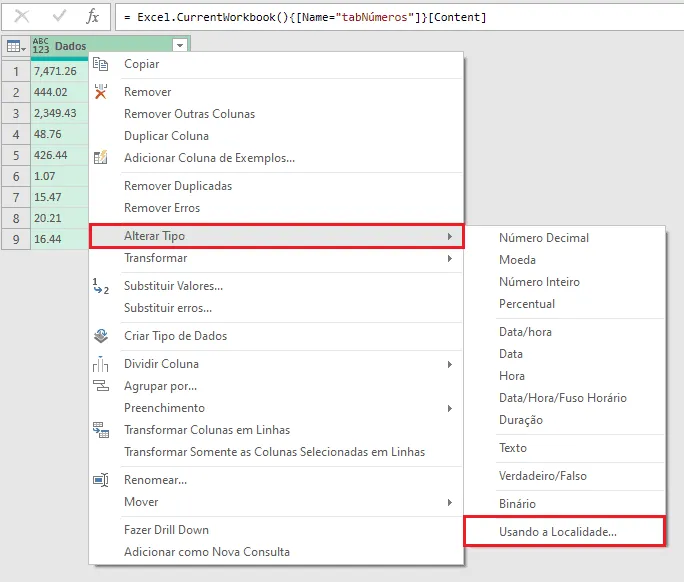The width and height of the screenshot is (684, 582).
Task: Expand the Dividir Coluna submenu arrow
Action: pos(450,364)
